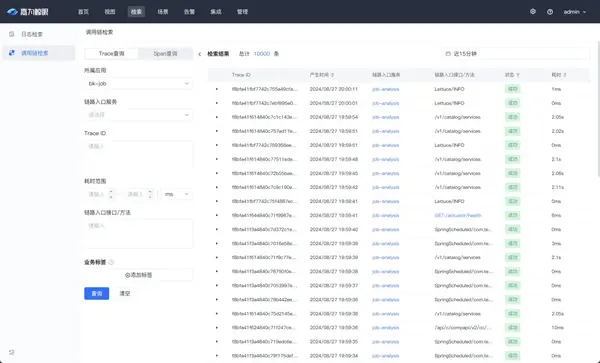Click the /api/c/compapi entry in 10ms row
Image resolution: width=600 pixels, height=363 pixels.
(x=463, y=328)
